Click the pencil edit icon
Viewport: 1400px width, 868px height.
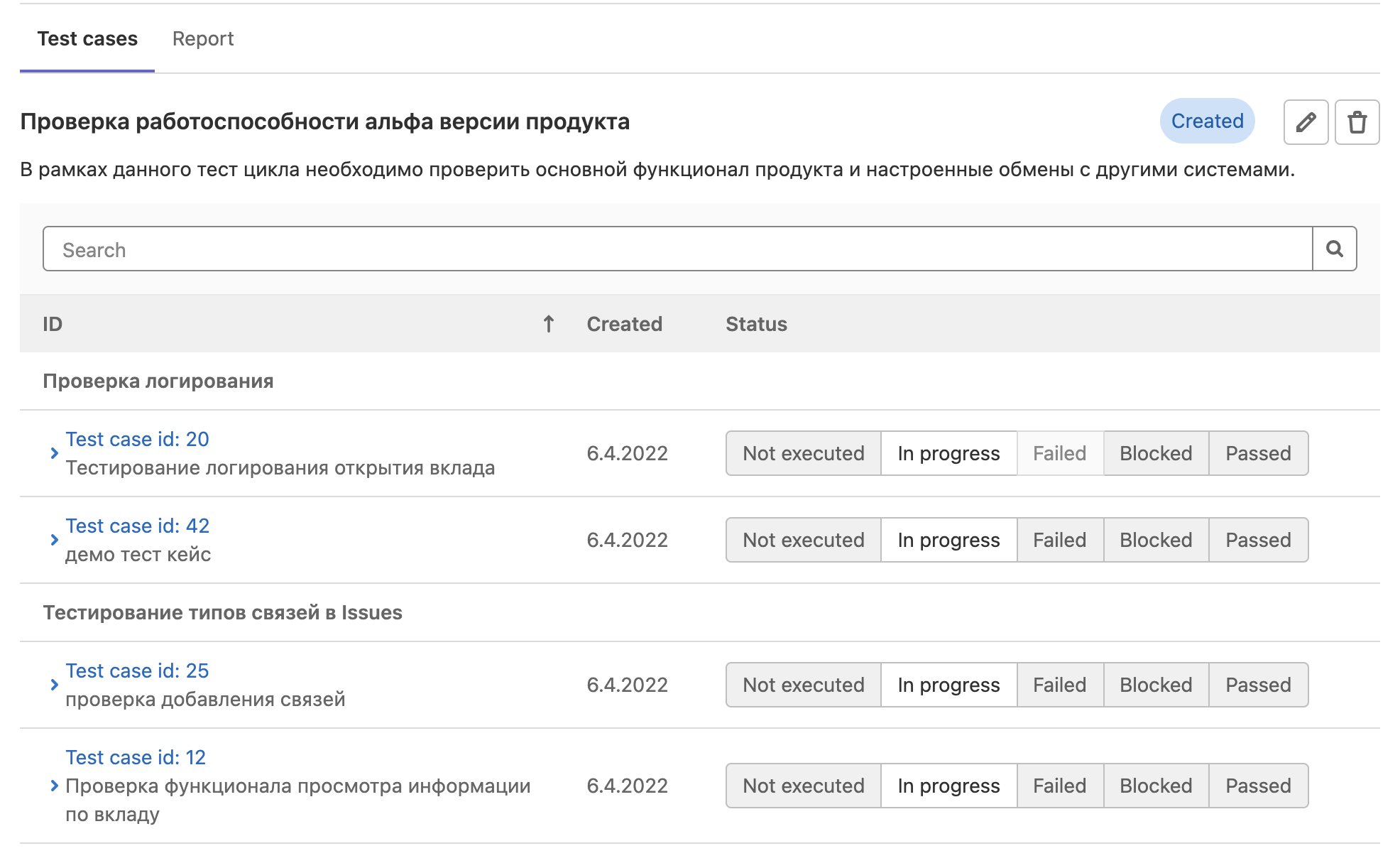point(1305,122)
